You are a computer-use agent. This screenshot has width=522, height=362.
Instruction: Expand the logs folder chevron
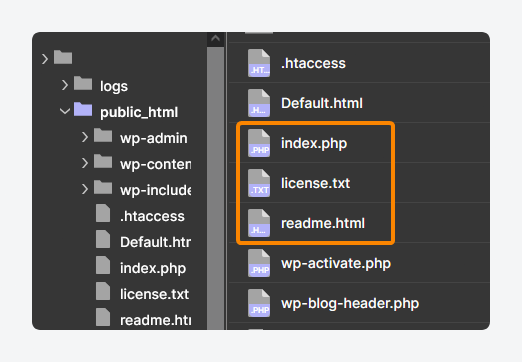(x=65, y=85)
